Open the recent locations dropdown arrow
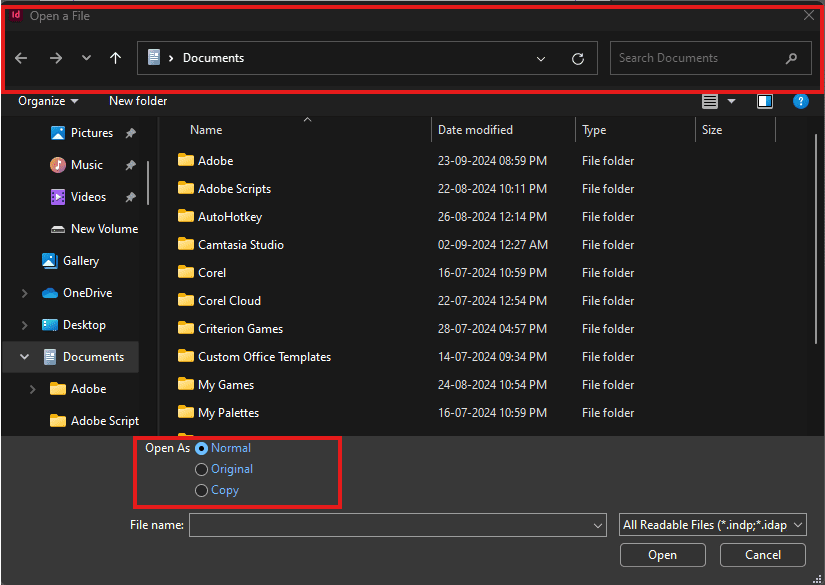The image size is (825, 585). click(86, 58)
